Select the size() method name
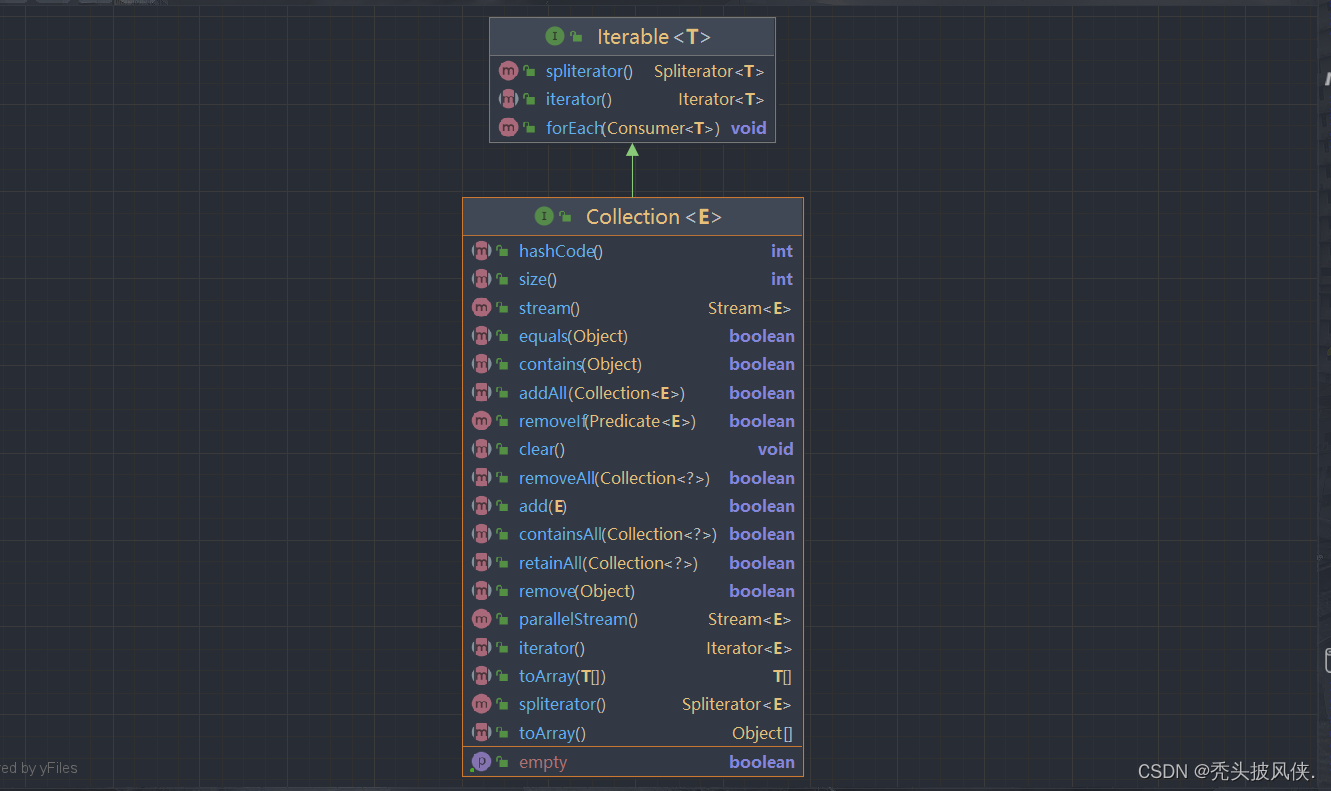1331x791 pixels. (538, 279)
